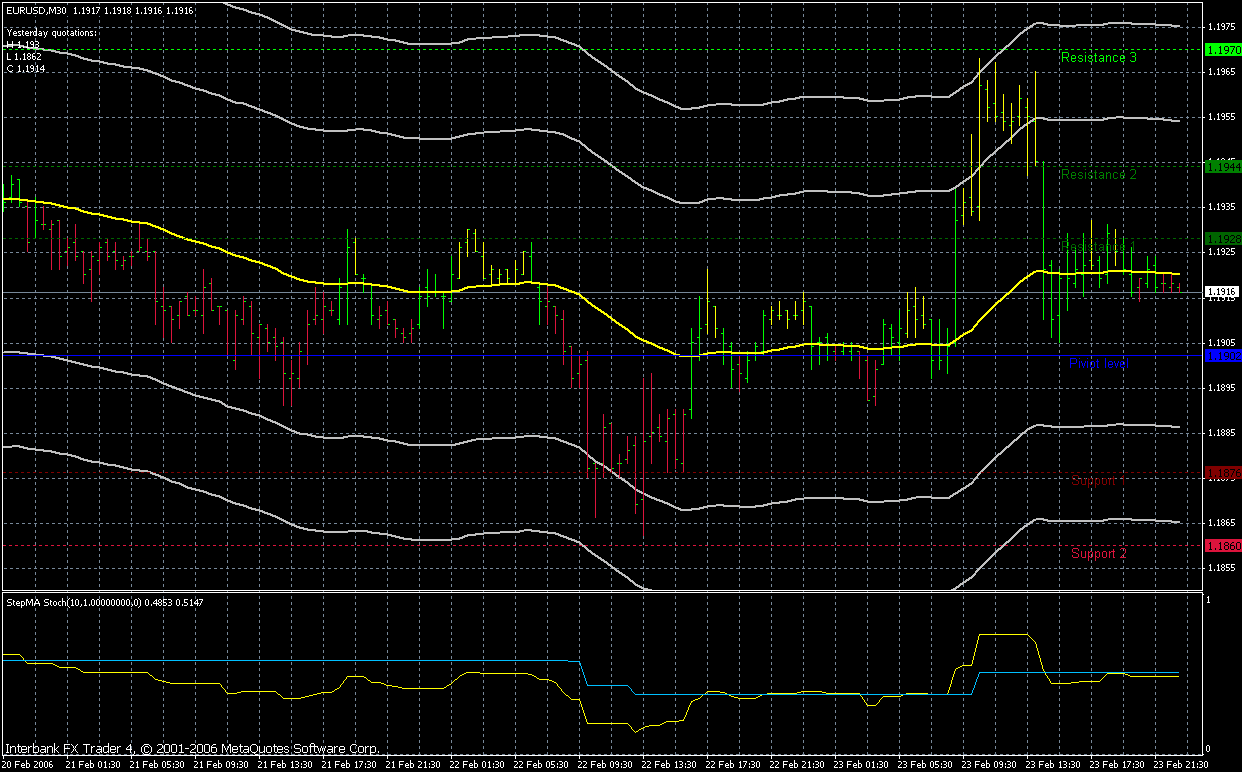This screenshot has height=772, width=1242.
Task: Click the 'Yesterday quotations:' label
Action: tap(52, 33)
